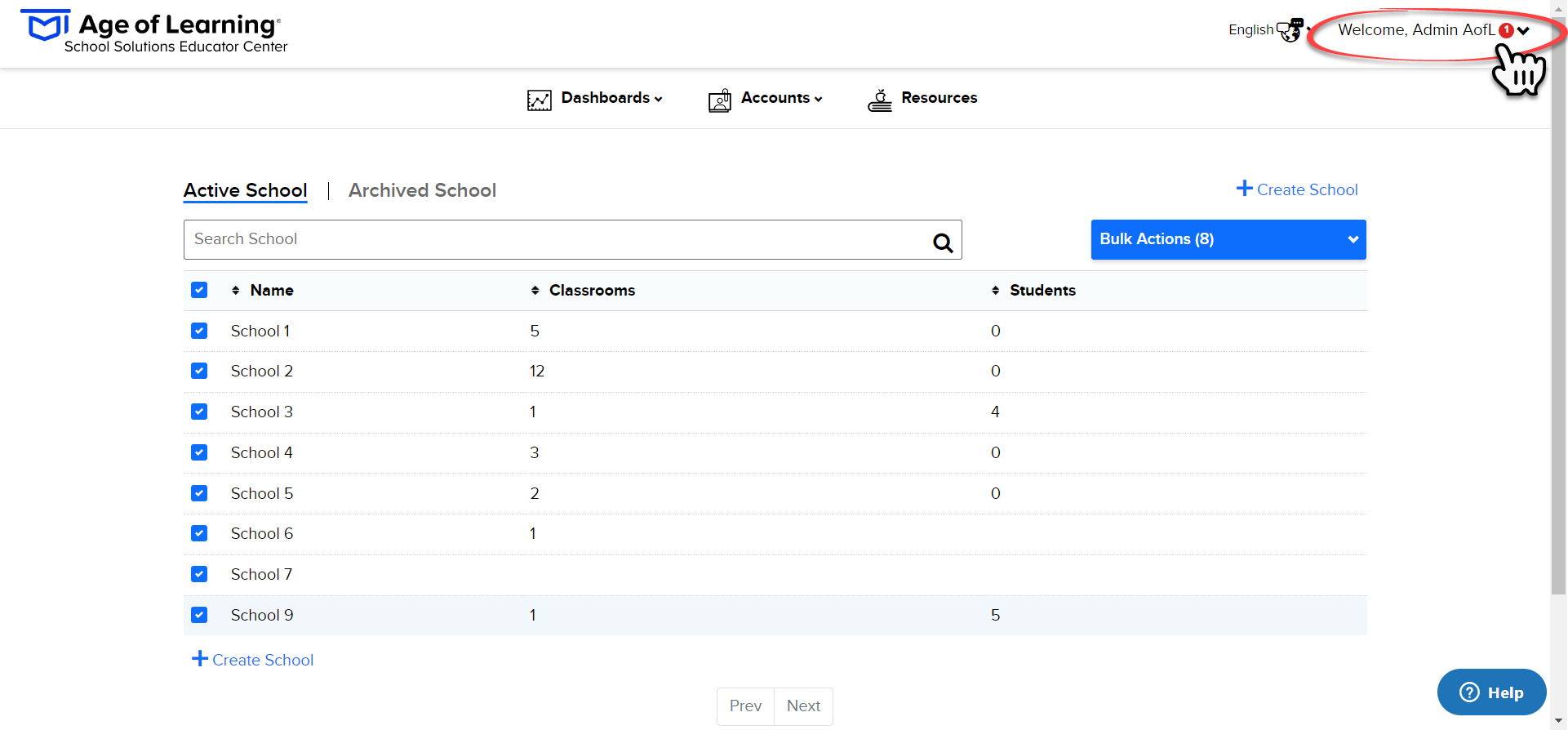Click the Name column header

[272, 291]
